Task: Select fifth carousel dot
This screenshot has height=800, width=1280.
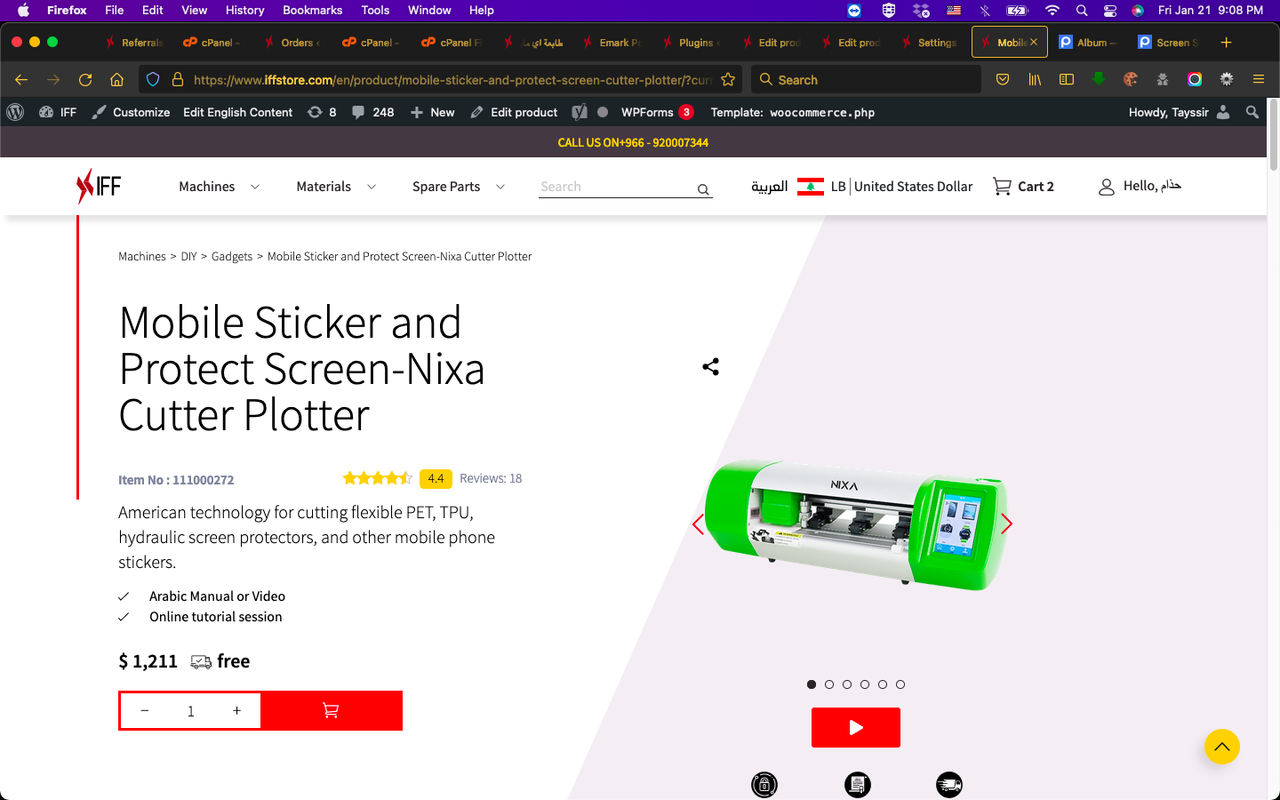Action: (x=882, y=684)
